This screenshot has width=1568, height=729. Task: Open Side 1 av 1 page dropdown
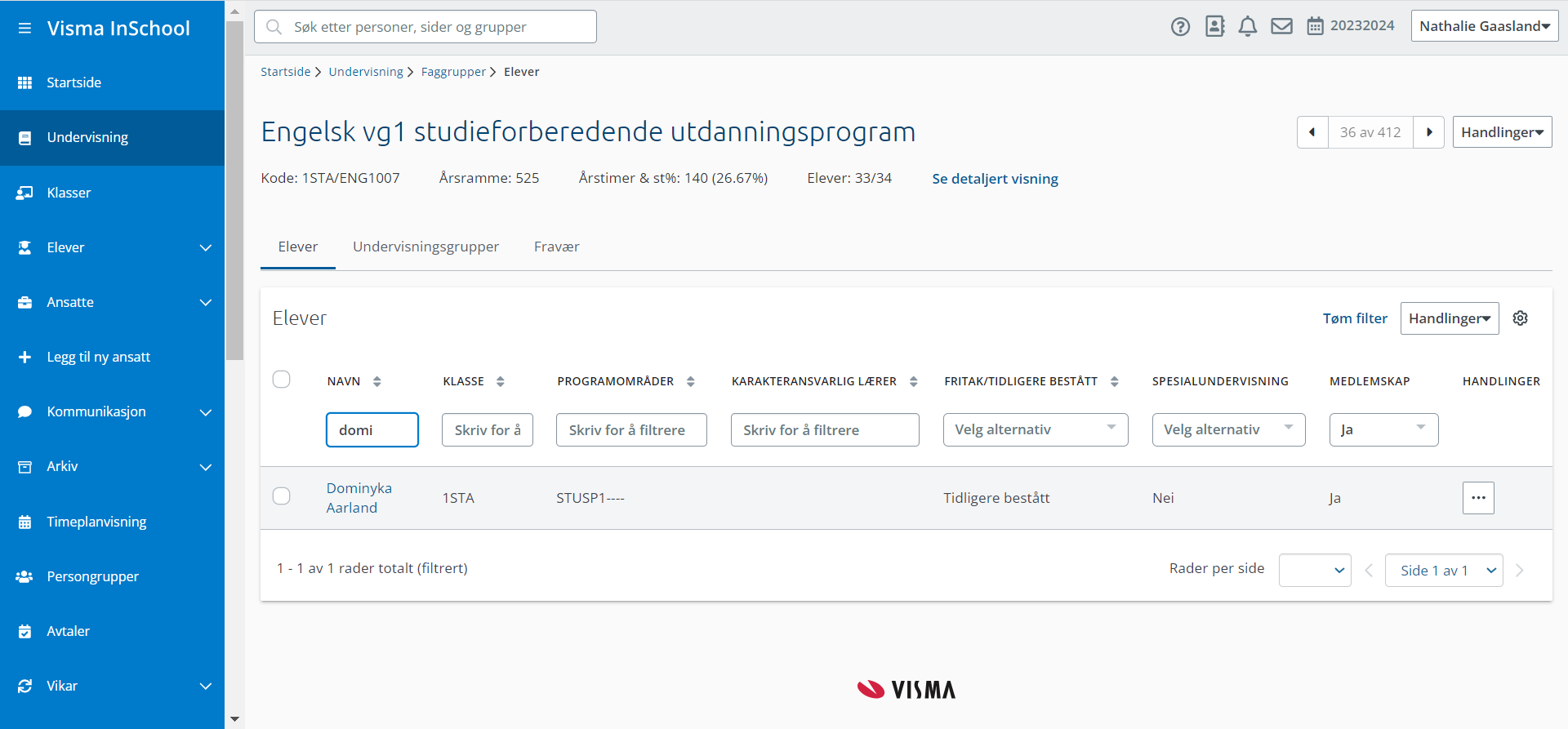pos(1444,570)
